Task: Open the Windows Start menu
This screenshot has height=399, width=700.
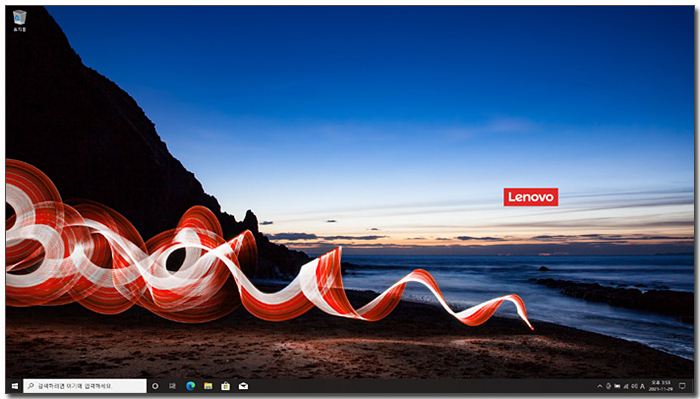Action: point(14,386)
